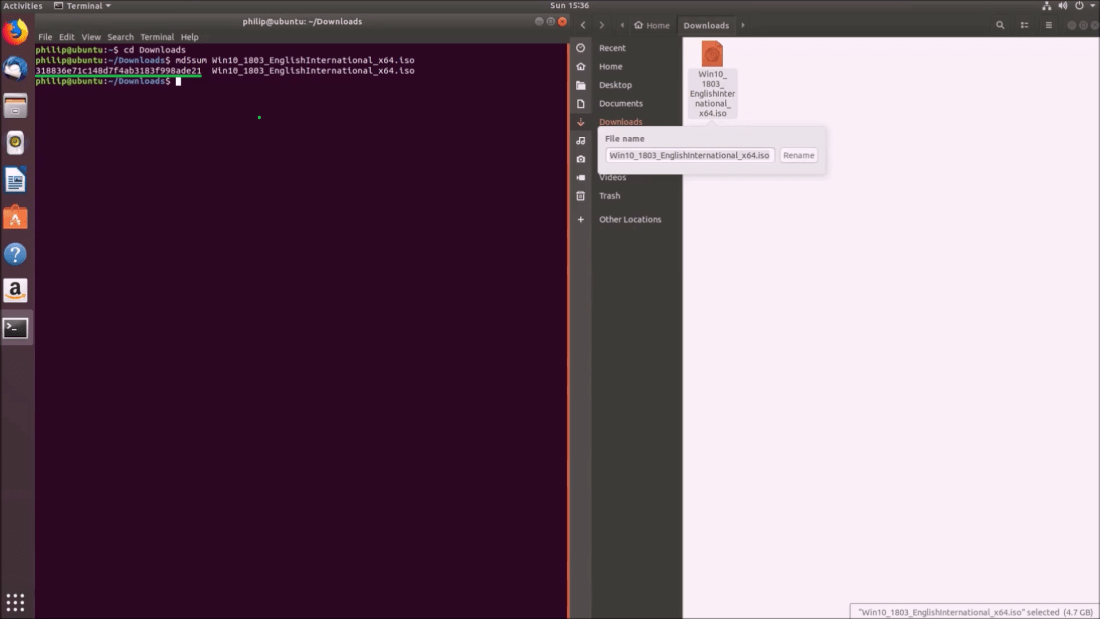Screen dimensions: 1100x619
Task: Open Trash from the Files sidebar
Action: (609, 196)
